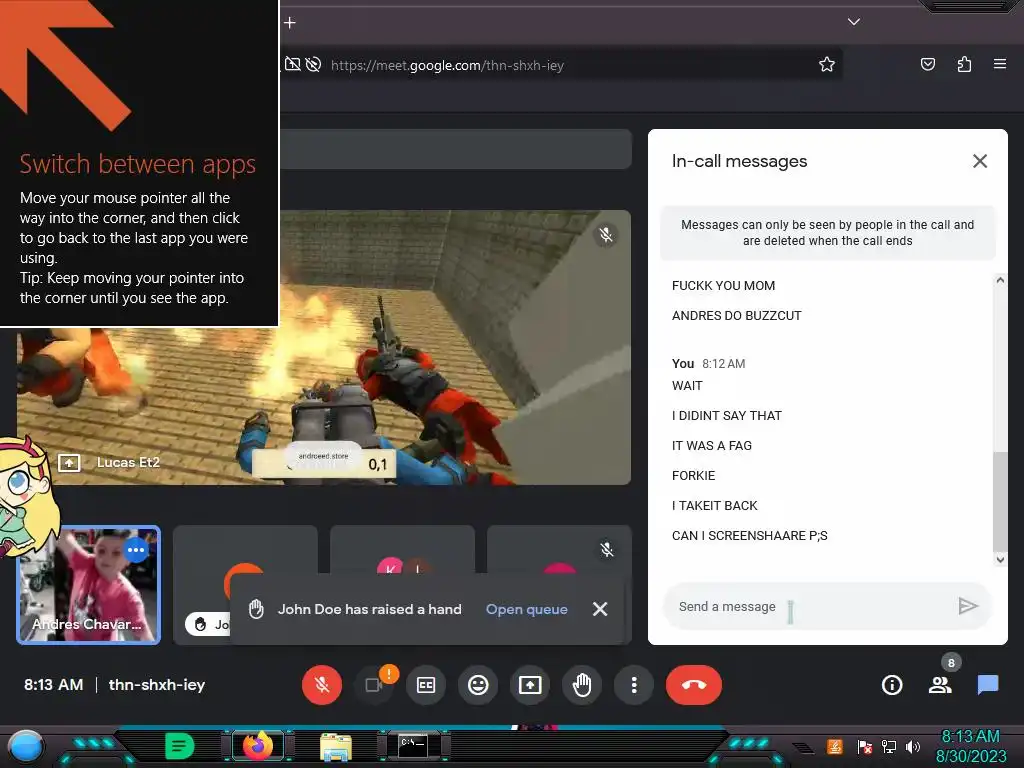Open more options three-dot menu
This screenshot has width=1024, height=768.
coord(633,685)
